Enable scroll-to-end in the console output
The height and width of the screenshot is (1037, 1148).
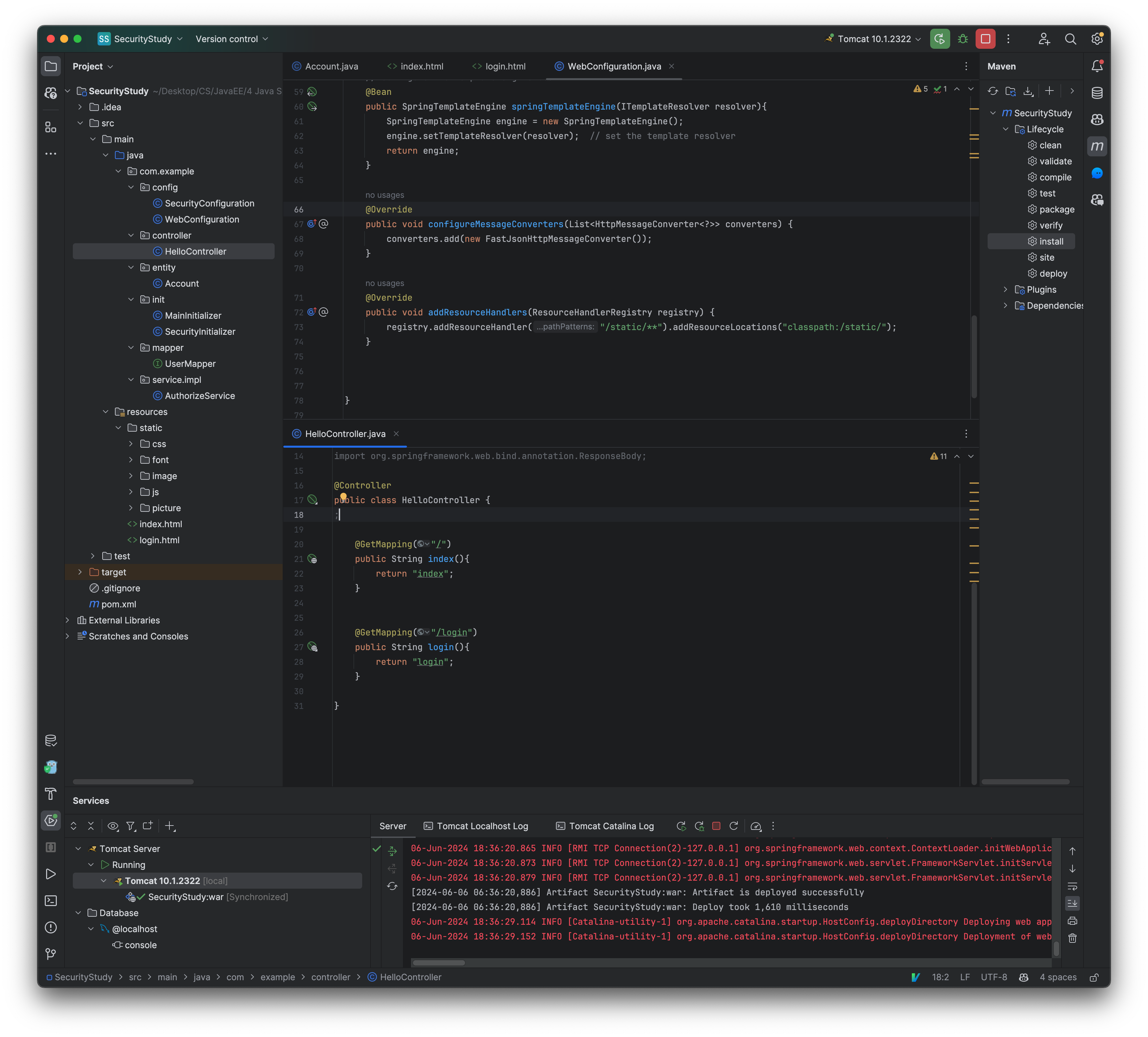tap(1073, 903)
